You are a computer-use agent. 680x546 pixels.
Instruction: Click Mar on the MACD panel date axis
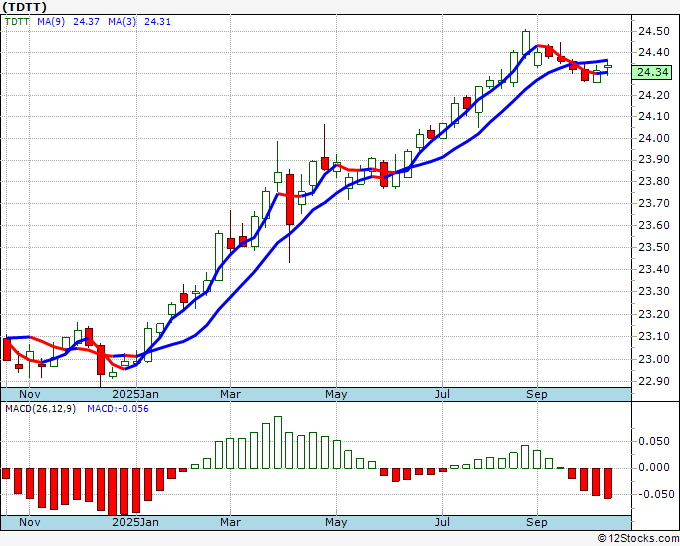point(230,522)
